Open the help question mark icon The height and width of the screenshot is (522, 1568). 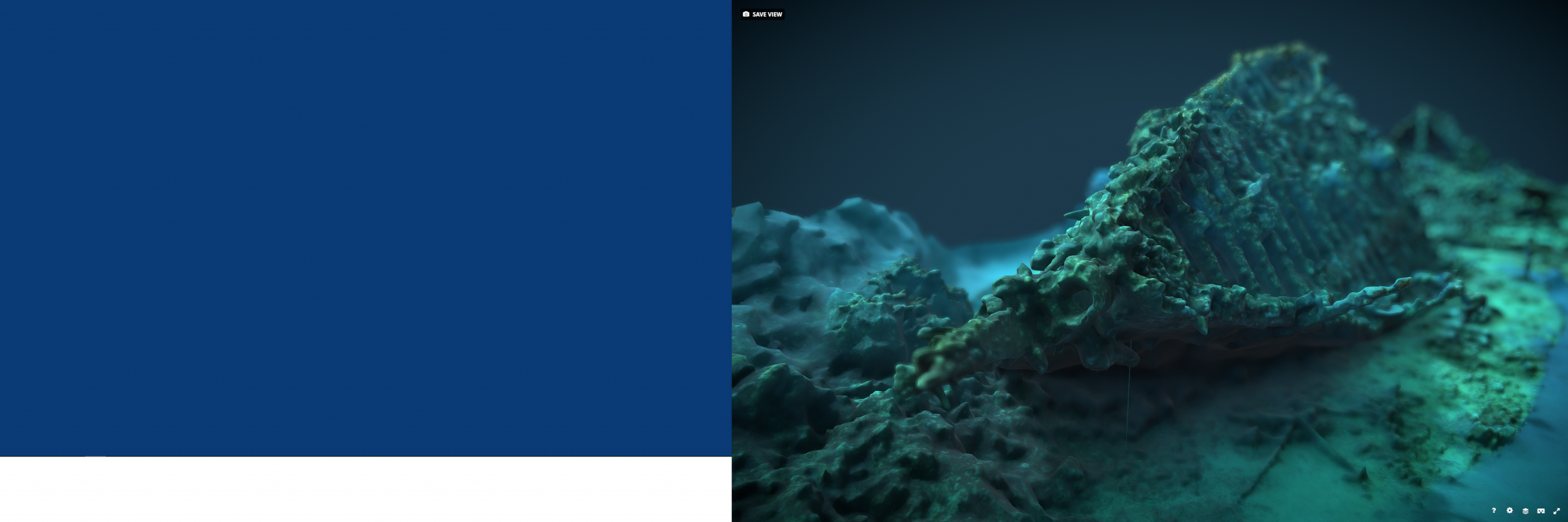coord(1493,510)
